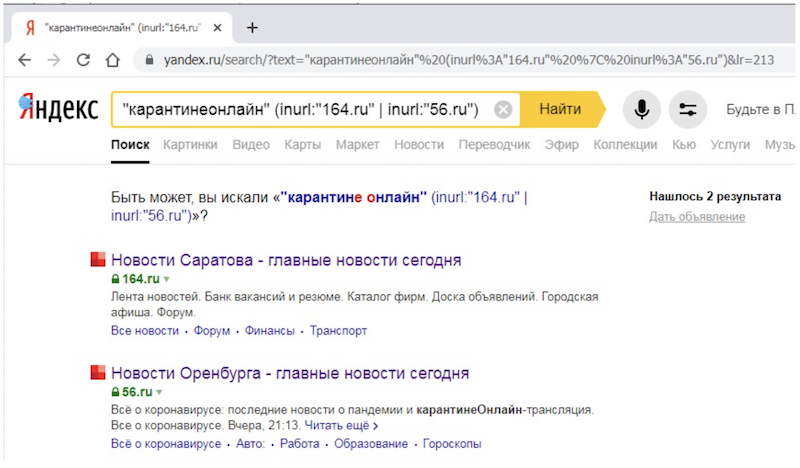Open the Эфир tab

coord(562,145)
